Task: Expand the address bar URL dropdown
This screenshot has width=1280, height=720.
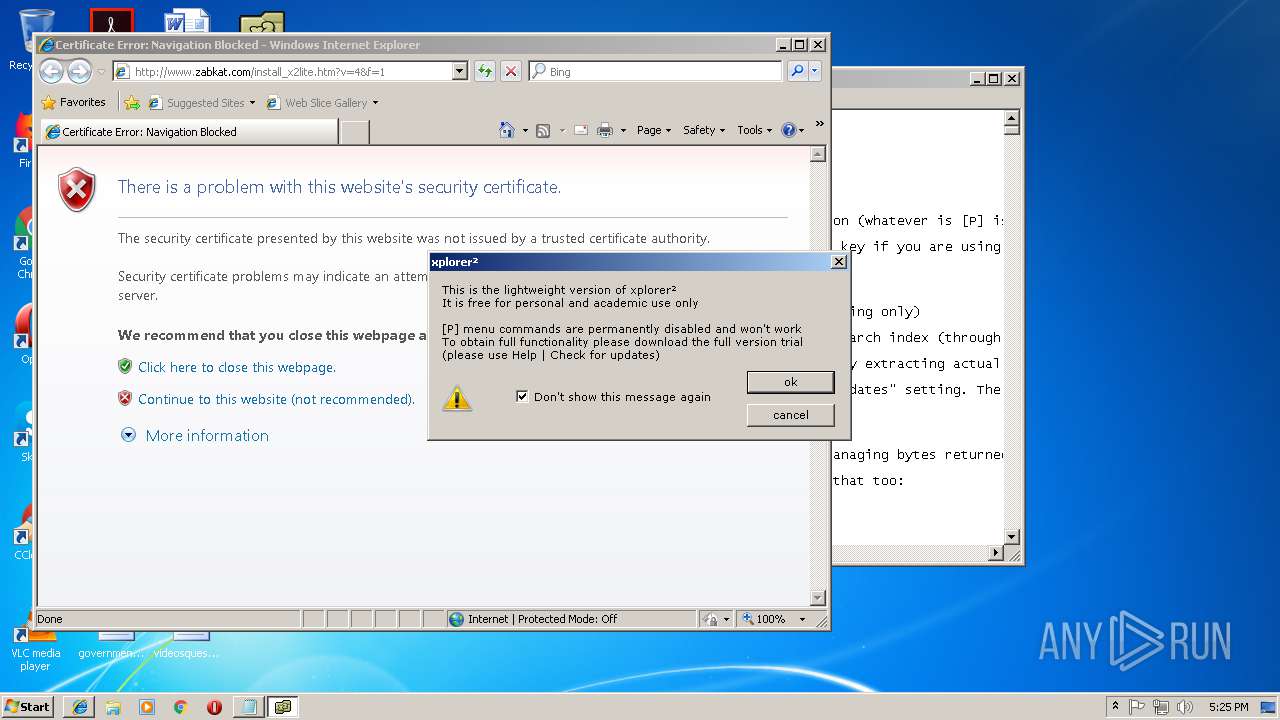Action: (460, 71)
